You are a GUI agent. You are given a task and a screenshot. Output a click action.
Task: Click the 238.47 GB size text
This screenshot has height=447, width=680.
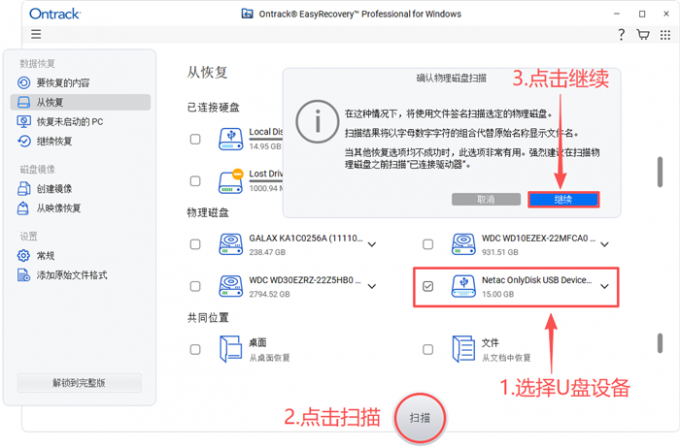point(267,252)
